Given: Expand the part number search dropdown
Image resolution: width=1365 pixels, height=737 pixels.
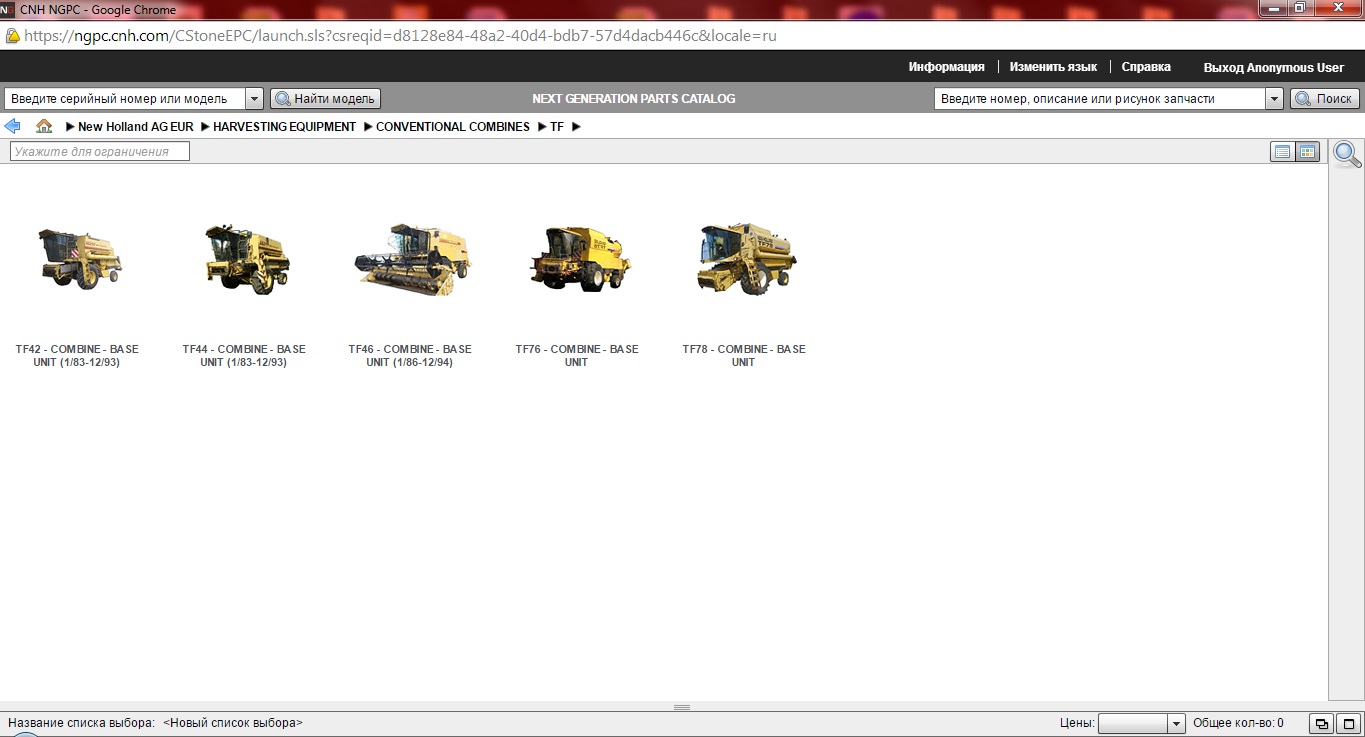Looking at the screenshot, I should pyautogui.click(x=1273, y=99).
